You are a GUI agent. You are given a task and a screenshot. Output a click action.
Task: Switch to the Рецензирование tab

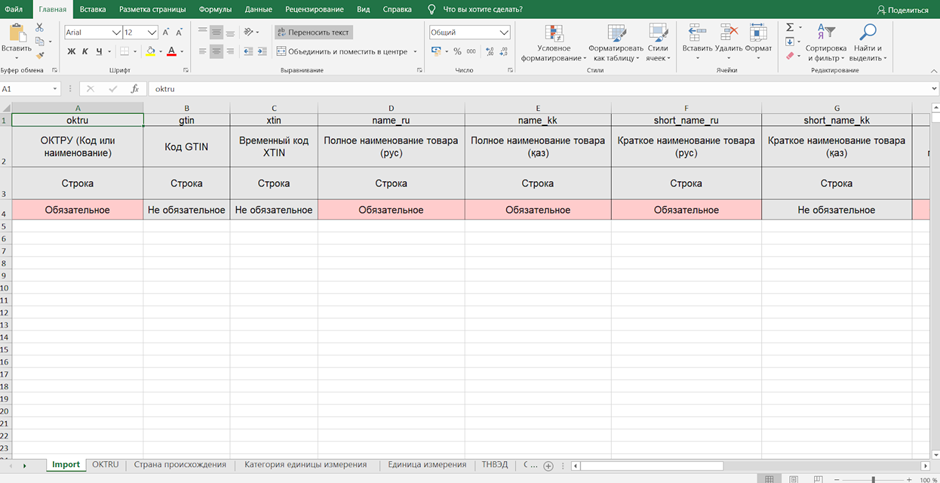[315, 10]
